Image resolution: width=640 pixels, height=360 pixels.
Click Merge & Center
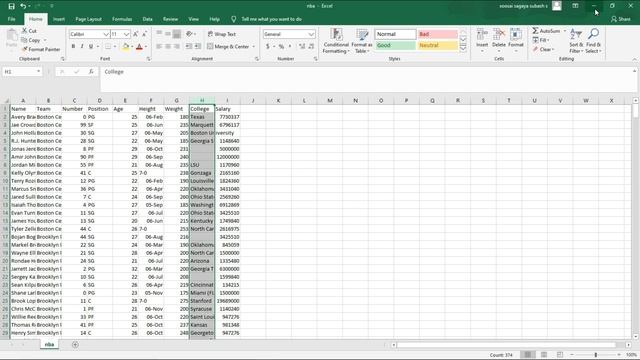pos(228,47)
